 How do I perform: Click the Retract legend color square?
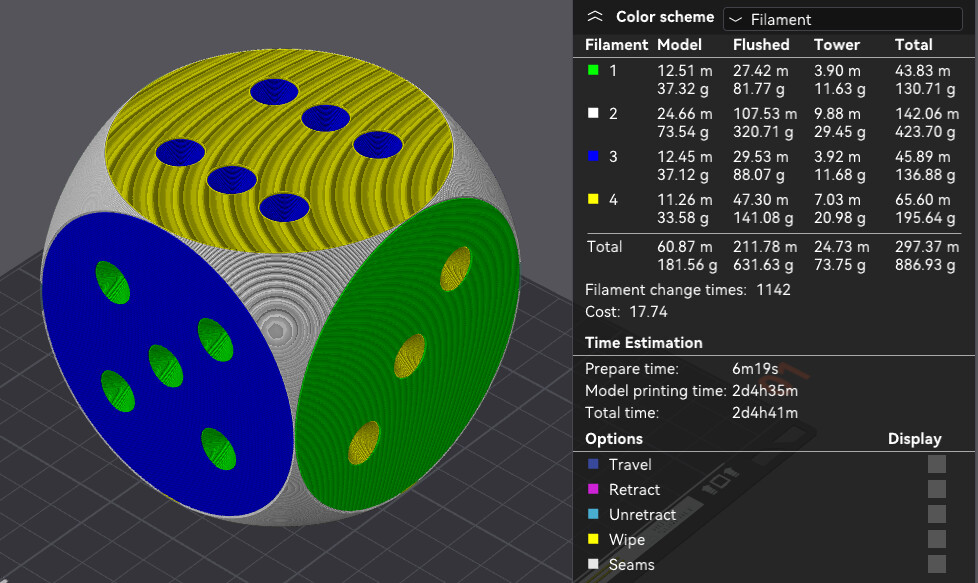pos(593,489)
